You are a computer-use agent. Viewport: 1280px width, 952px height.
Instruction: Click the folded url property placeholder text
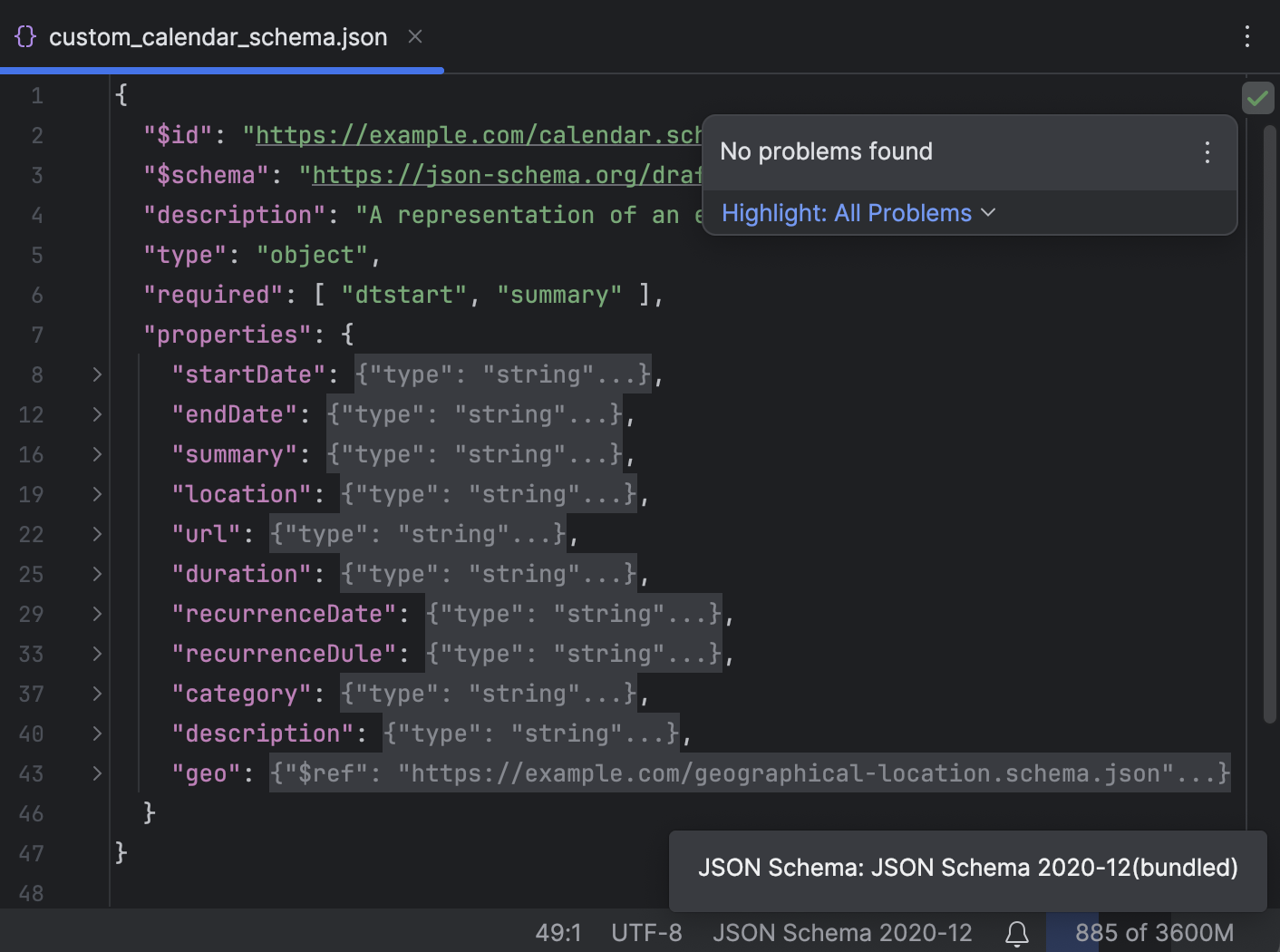(416, 534)
